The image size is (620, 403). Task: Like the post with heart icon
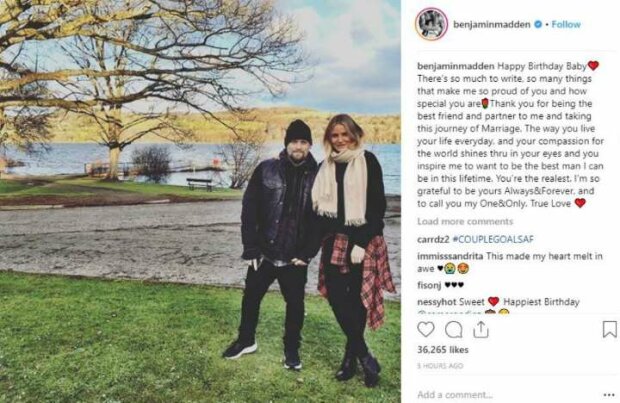point(425,329)
